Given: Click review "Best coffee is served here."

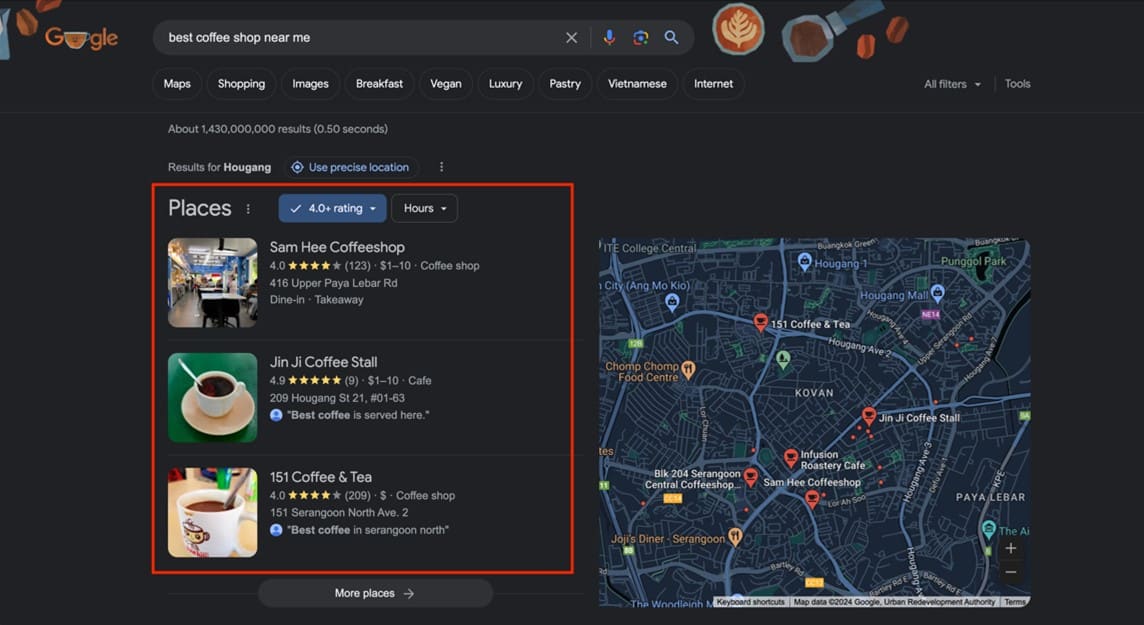Looking at the screenshot, I should click(358, 415).
